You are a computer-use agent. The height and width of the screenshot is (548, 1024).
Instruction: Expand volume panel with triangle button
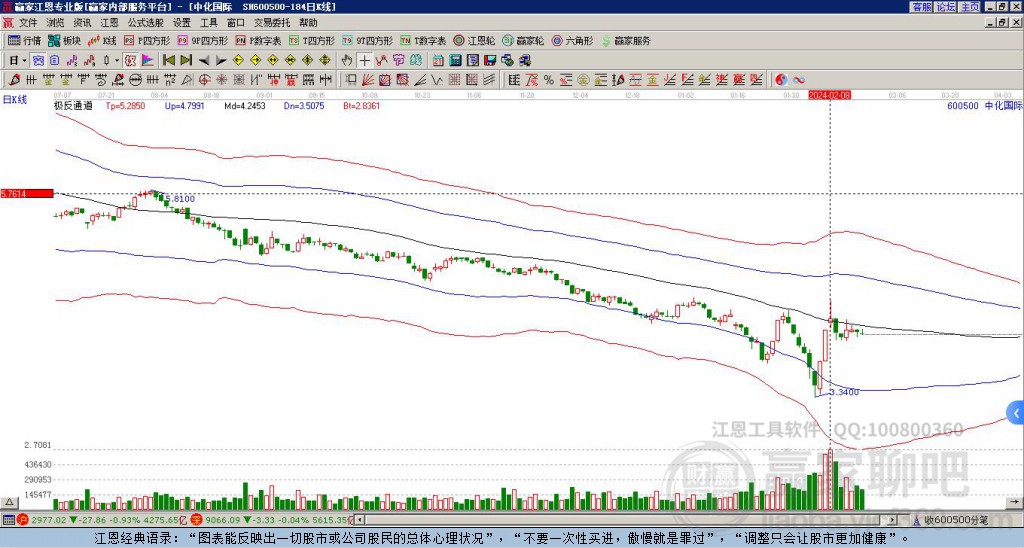9,502
